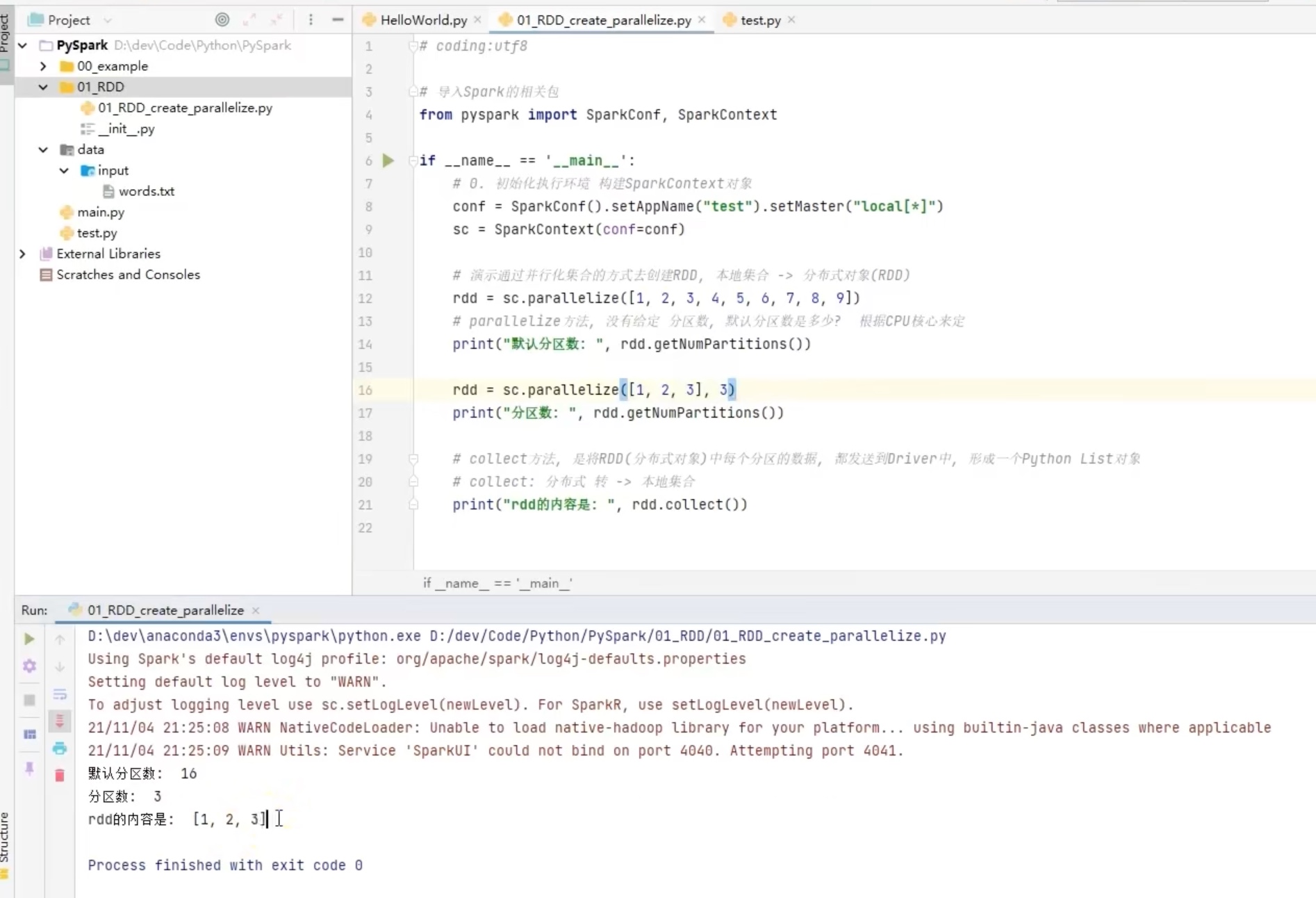Click the 01_RDD folder name in tree
The width and height of the screenshot is (1316, 898).
(101, 87)
